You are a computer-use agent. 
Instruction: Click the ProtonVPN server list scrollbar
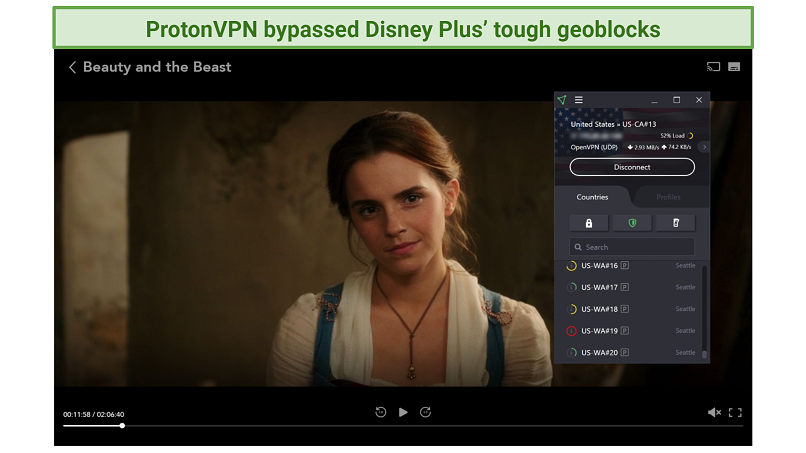(x=704, y=354)
